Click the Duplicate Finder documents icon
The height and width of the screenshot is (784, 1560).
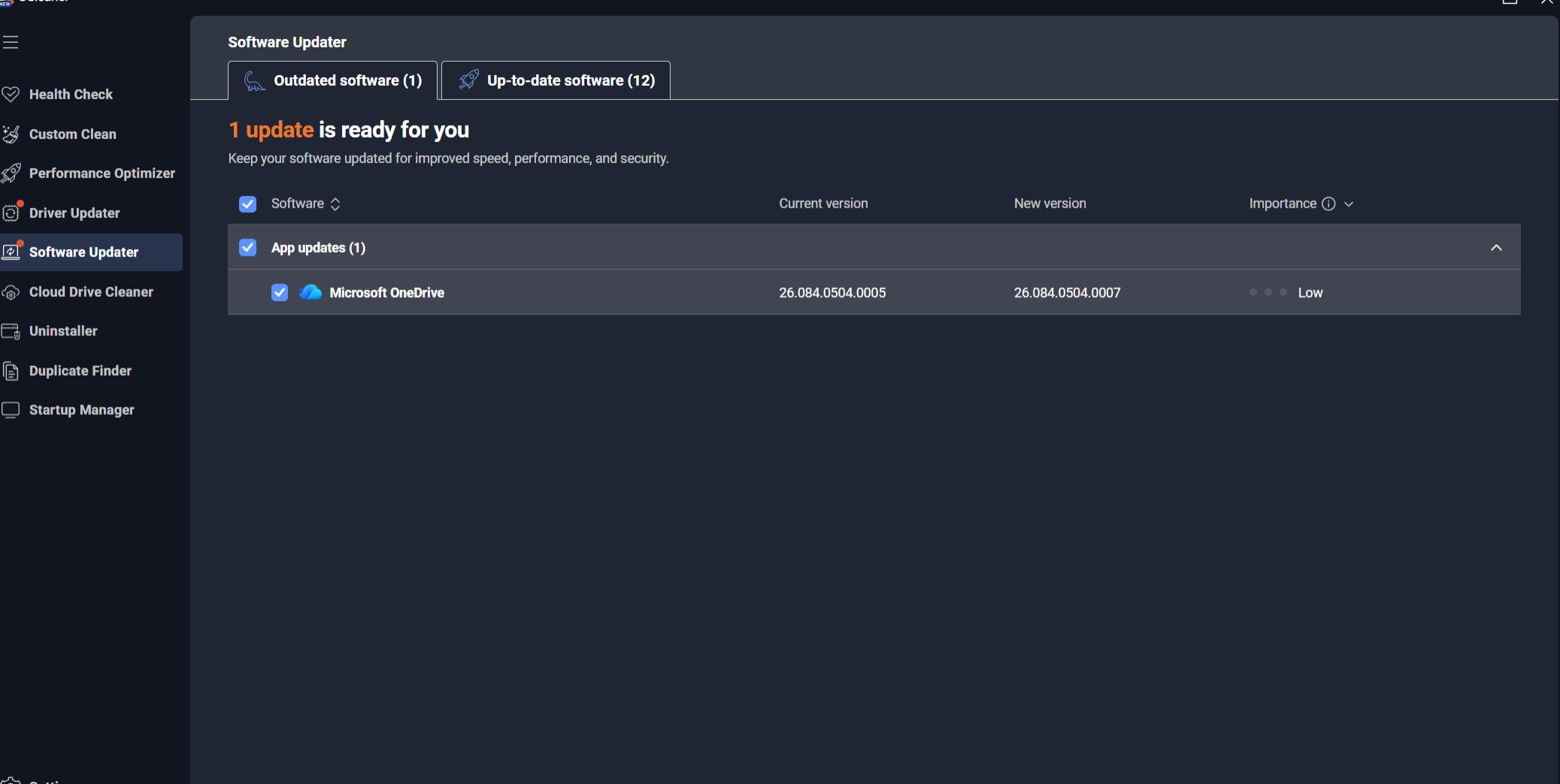[11, 371]
